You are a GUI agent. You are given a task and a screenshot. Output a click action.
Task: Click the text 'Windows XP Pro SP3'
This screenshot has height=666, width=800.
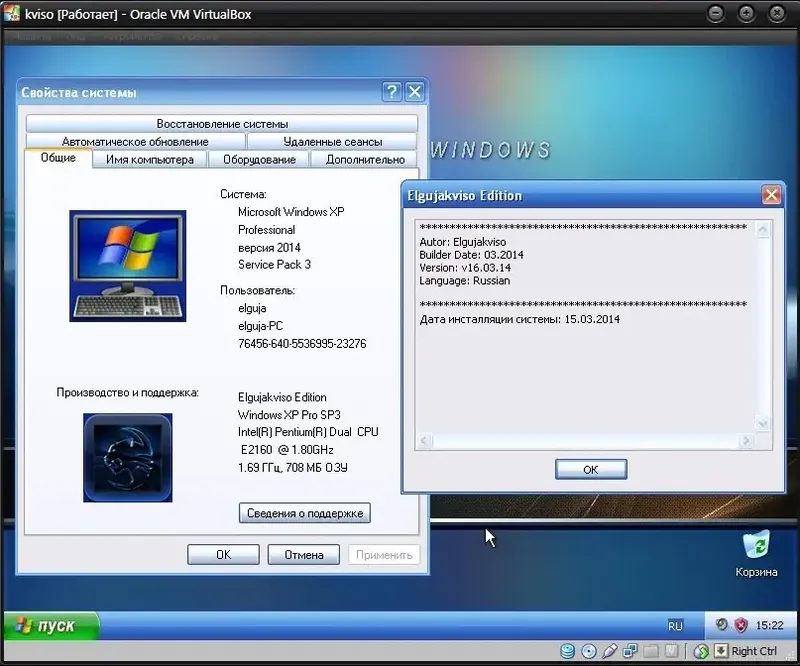pyautogui.click(x=289, y=415)
